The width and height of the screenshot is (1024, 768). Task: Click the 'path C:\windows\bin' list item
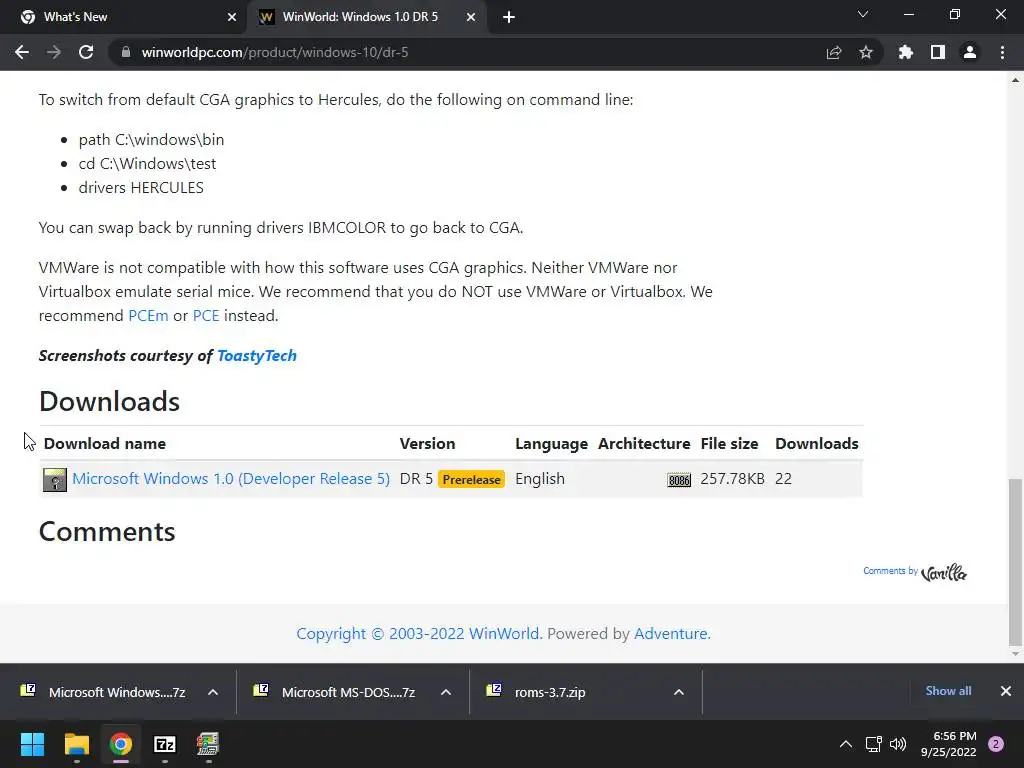(151, 139)
